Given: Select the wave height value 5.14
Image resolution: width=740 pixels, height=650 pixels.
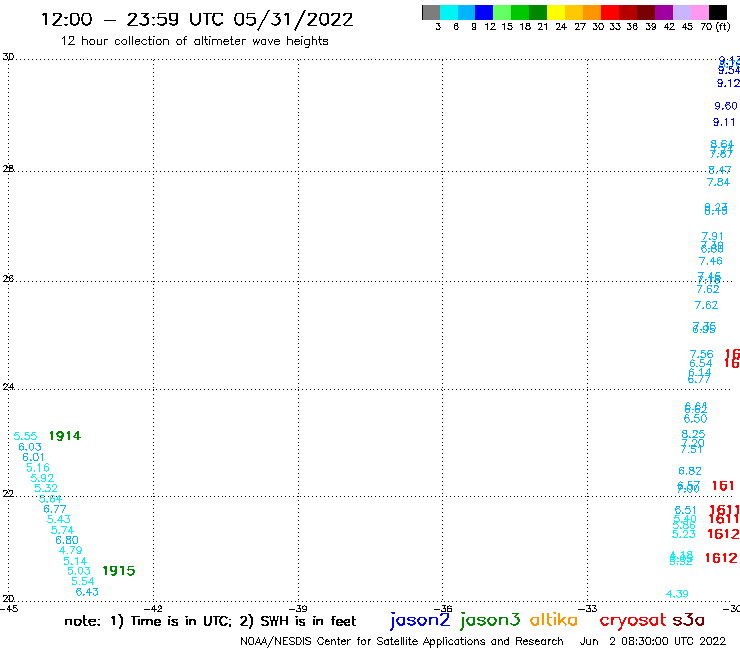Looking at the screenshot, I should pos(75,561).
